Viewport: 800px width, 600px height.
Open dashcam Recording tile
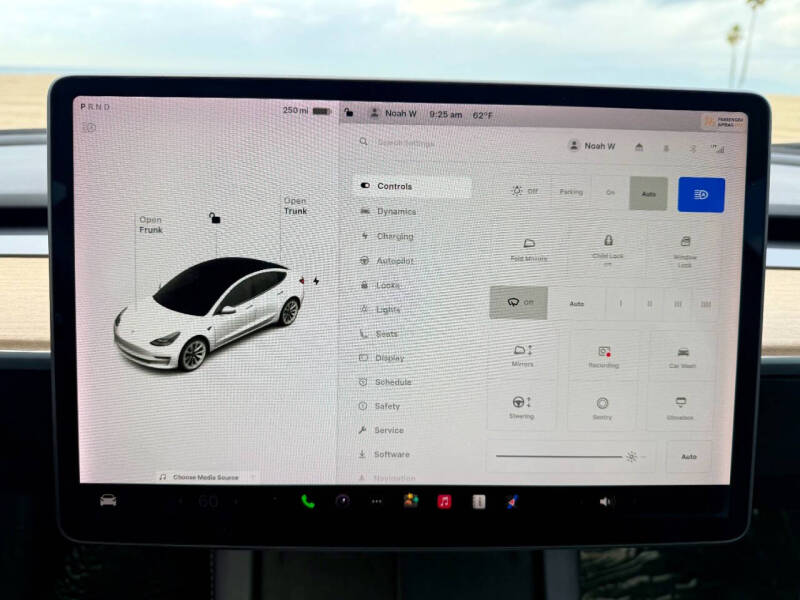603,356
